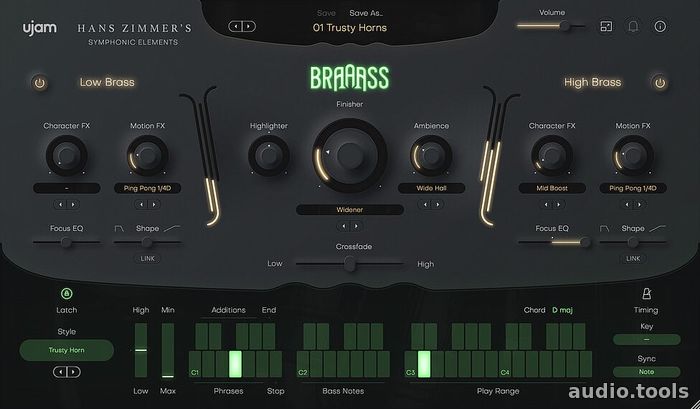Select the previous preset arrow in the top bar

[235, 26]
